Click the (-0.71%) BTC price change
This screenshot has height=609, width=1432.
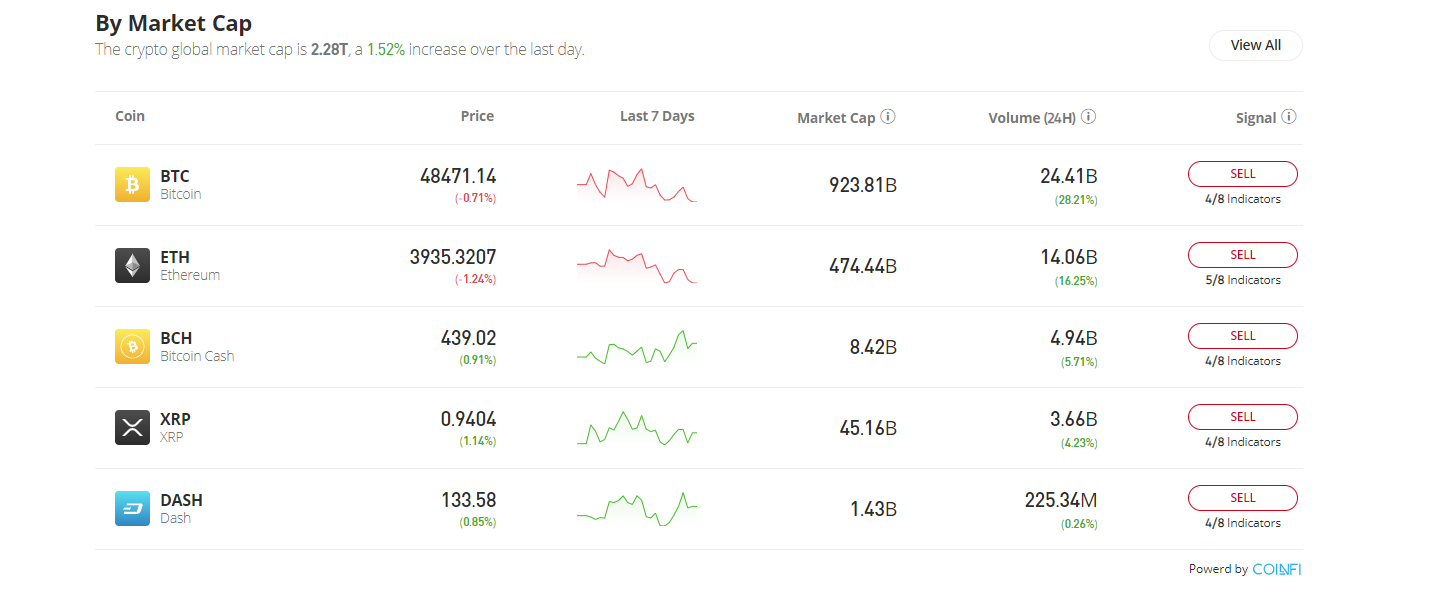(475, 199)
